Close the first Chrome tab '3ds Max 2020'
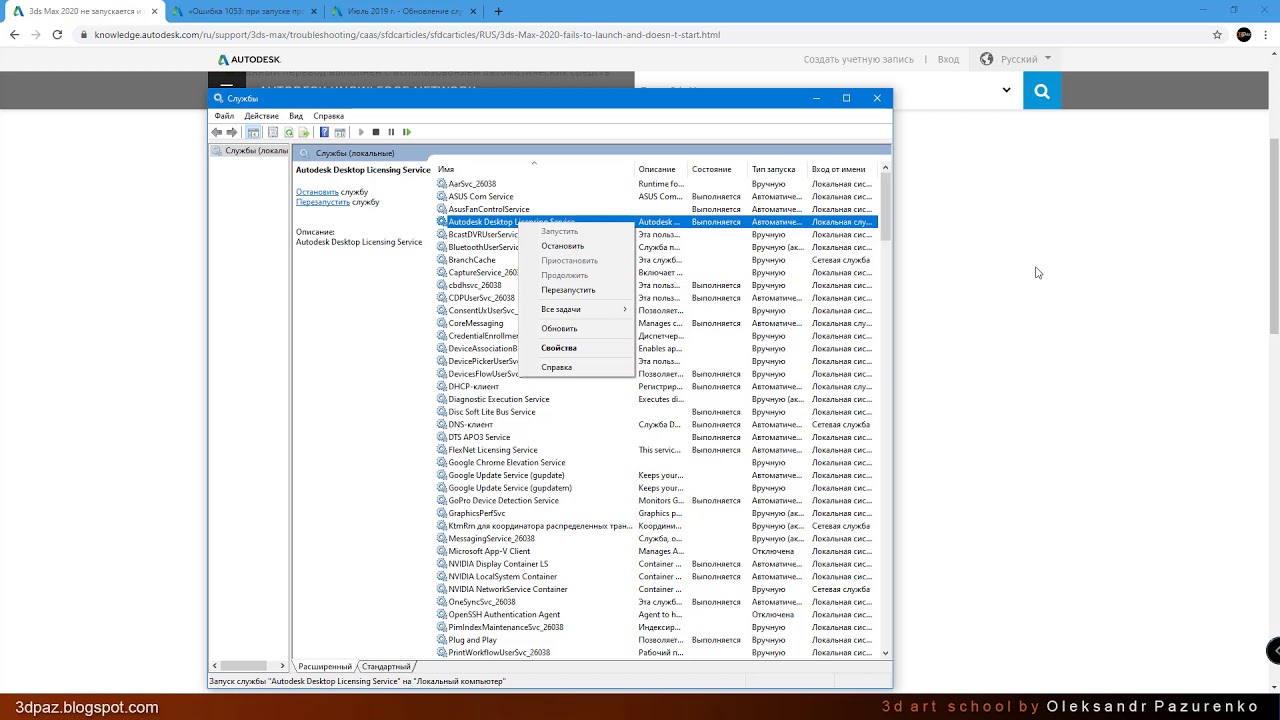 tap(154, 11)
